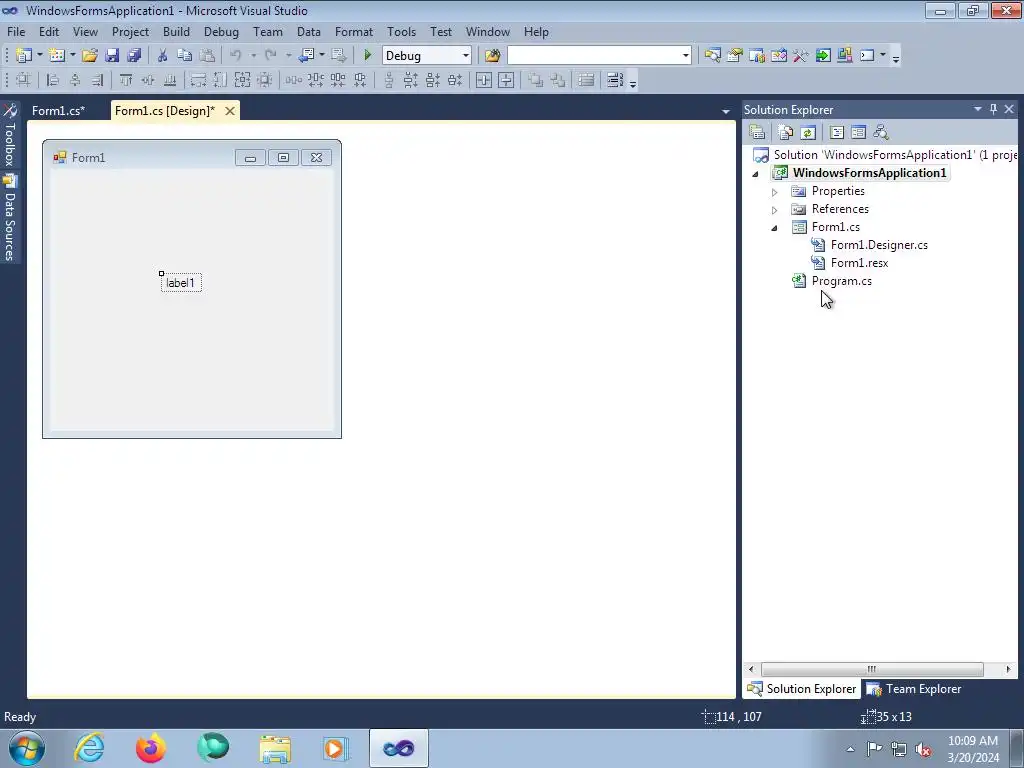This screenshot has width=1024, height=768.
Task: Open the Find combo box dropdown
Action: [686, 56]
